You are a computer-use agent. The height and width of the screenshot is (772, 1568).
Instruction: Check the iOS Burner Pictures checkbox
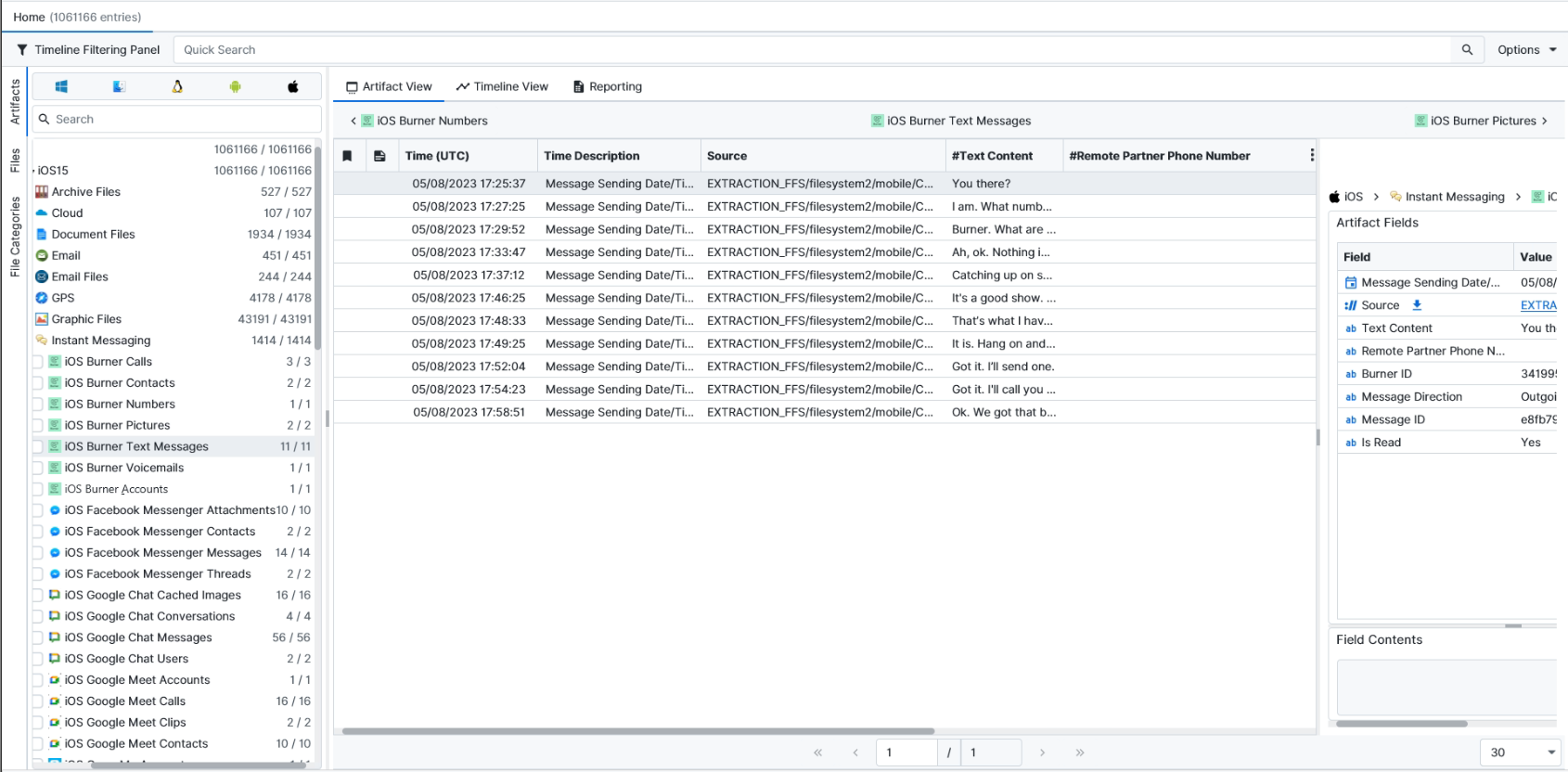point(38,426)
